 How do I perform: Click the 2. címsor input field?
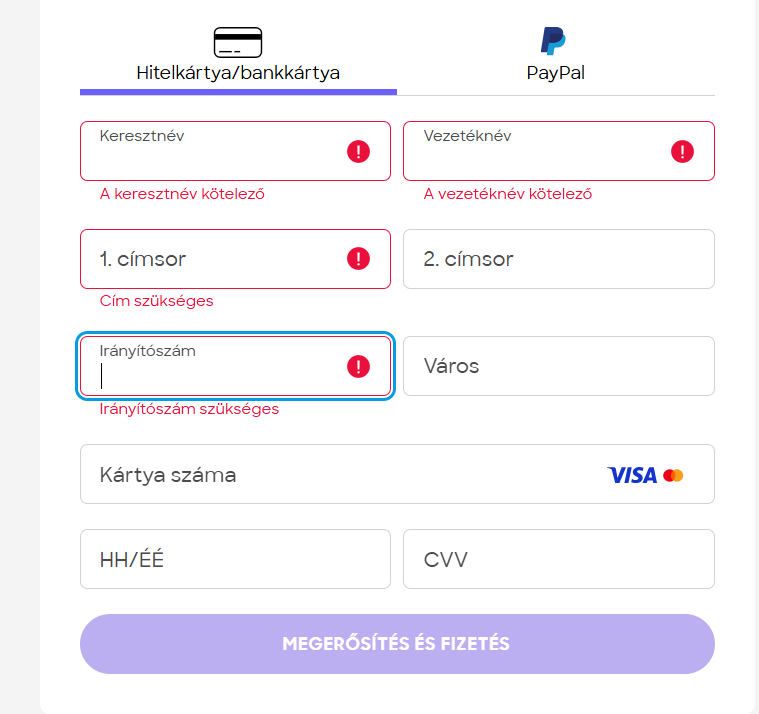558,259
